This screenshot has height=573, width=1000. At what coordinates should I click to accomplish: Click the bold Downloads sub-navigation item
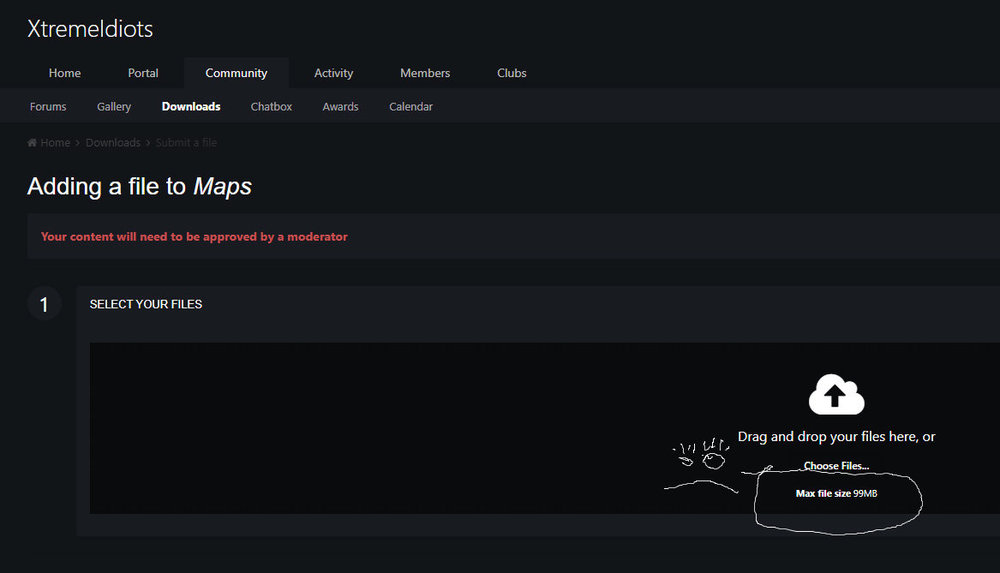pos(191,107)
